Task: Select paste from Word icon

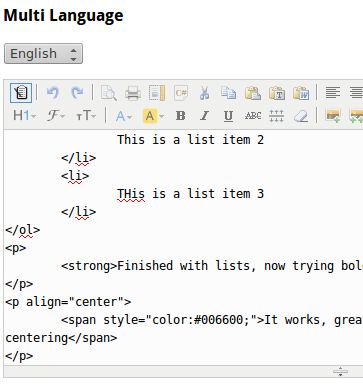Action: pos(301,93)
